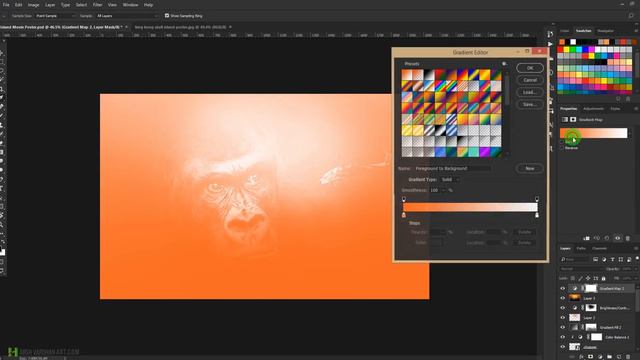Delete the adjustment via Properties trash icon
The width and height of the screenshot is (640, 360).
(628, 238)
